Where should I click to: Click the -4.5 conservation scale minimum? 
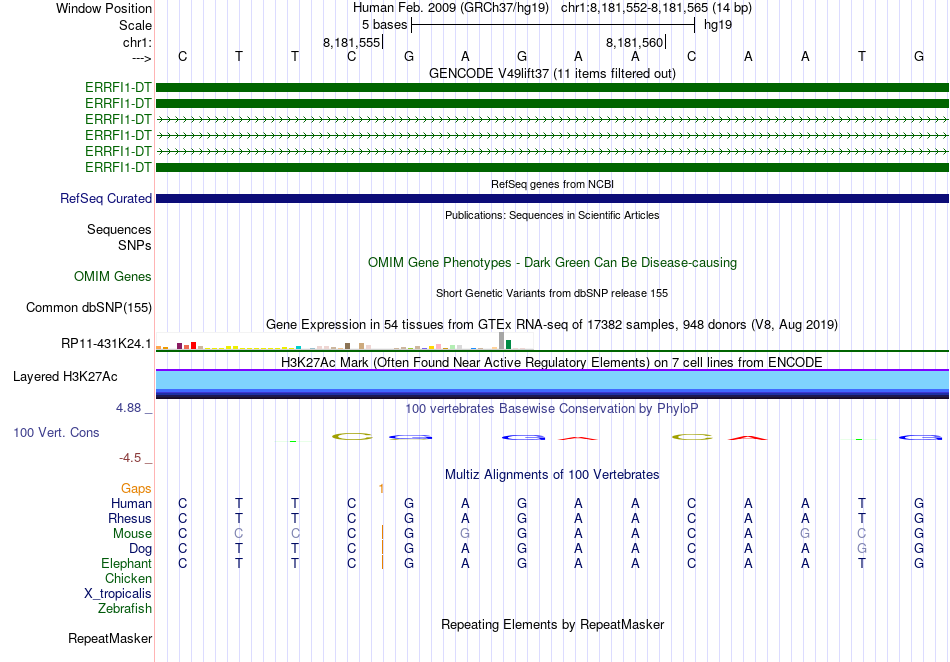click(130, 458)
